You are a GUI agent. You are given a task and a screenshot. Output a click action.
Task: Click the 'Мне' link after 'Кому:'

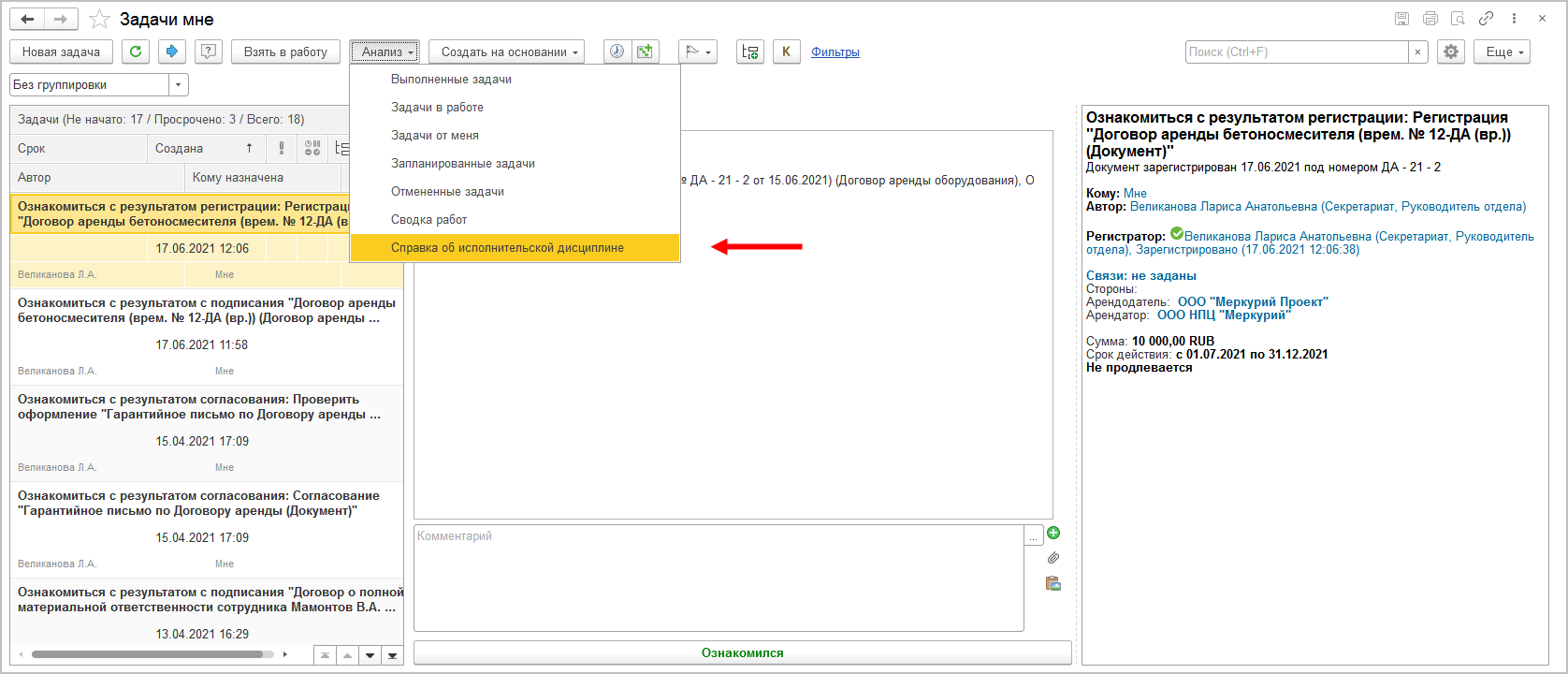1135,194
